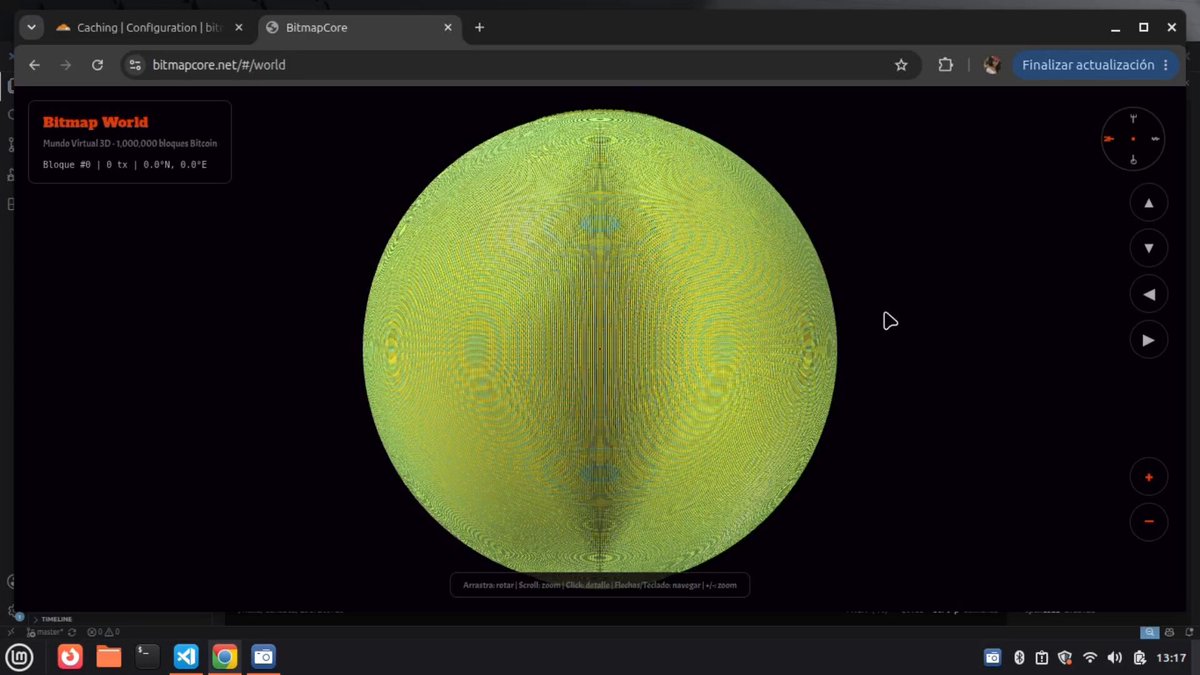Open the Chrome extensions puzzle icon
1200x675 pixels.
click(945, 65)
